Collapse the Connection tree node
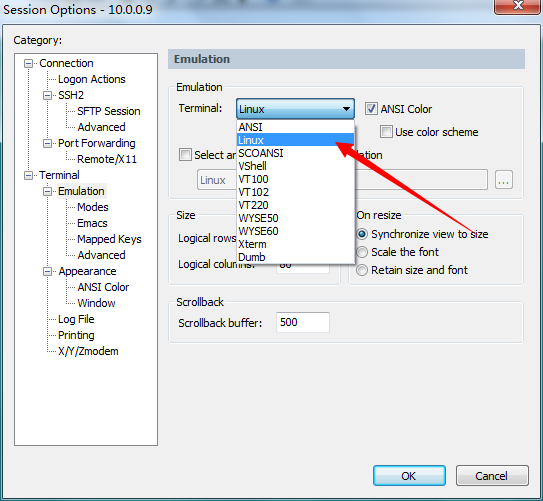543x501 pixels. click(x=28, y=63)
